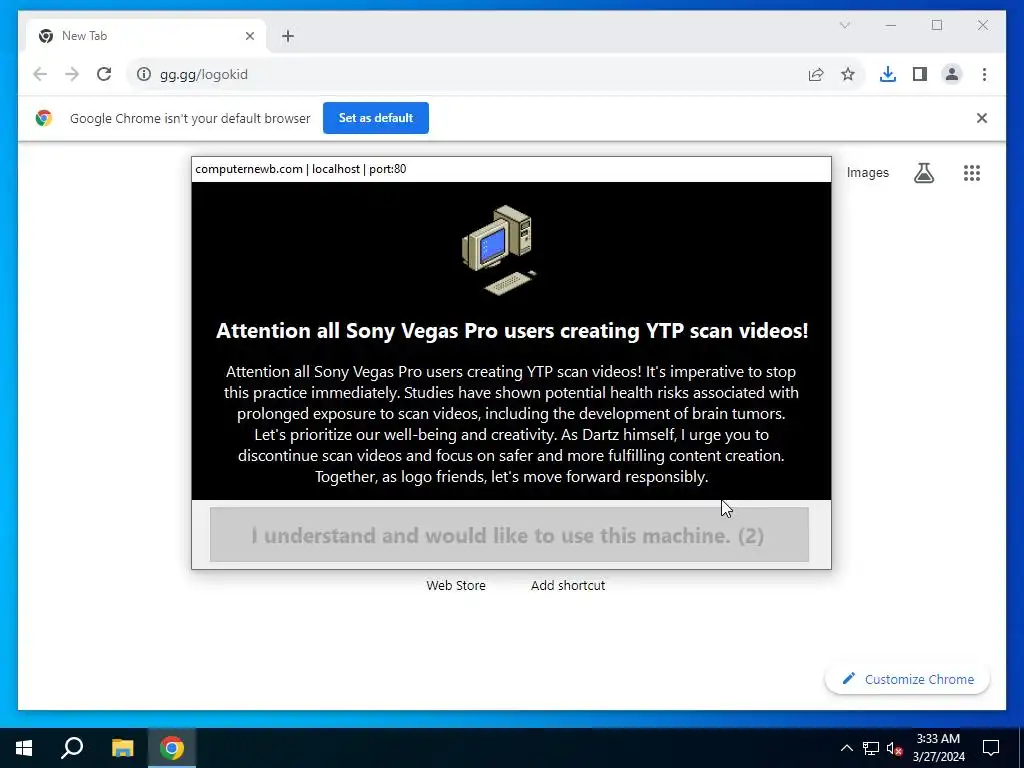The height and width of the screenshot is (768, 1024).
Task: Open the tab search chevron
Action: tap(844, 25)
